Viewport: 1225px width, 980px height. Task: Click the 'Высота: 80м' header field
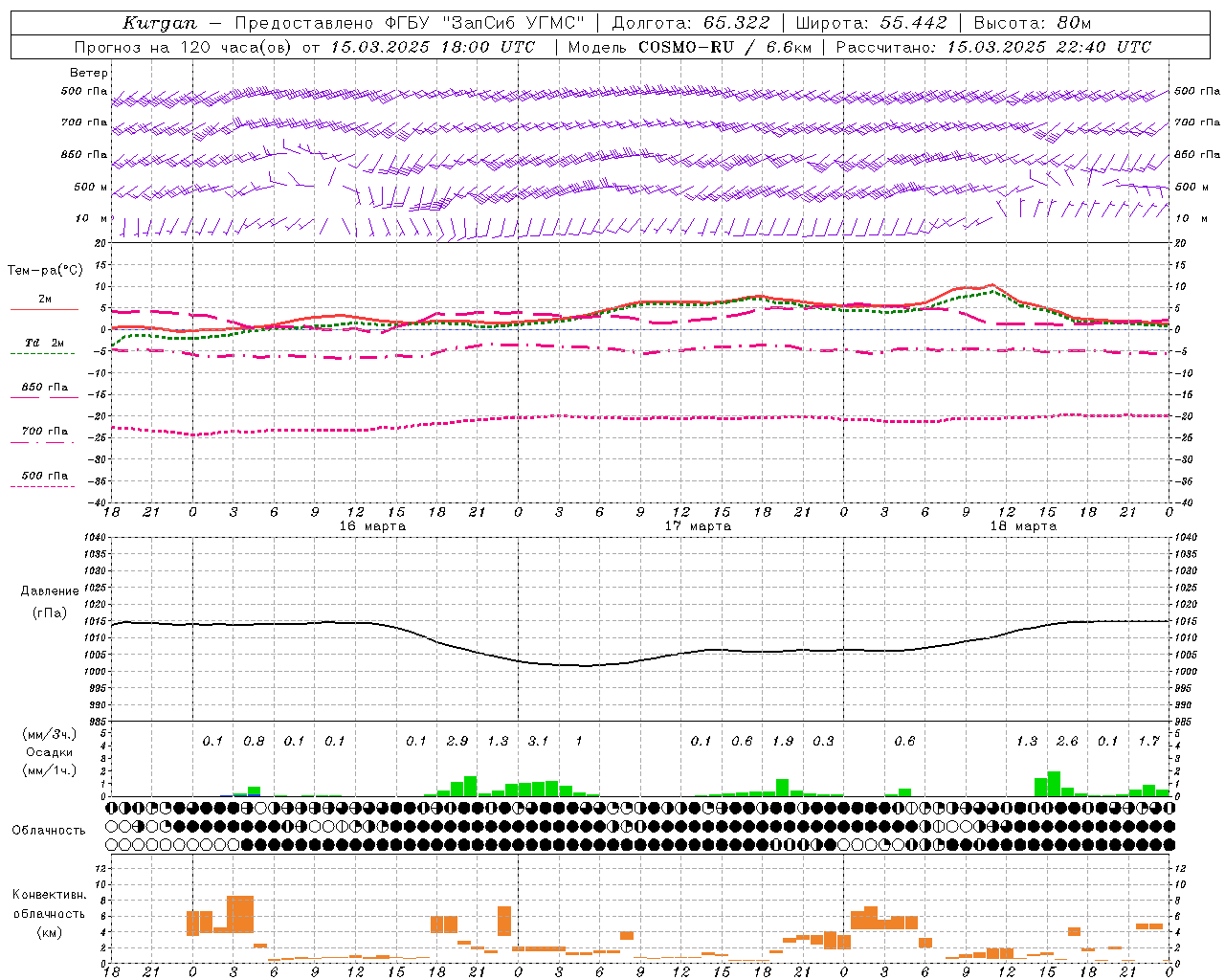[1033, 23]
